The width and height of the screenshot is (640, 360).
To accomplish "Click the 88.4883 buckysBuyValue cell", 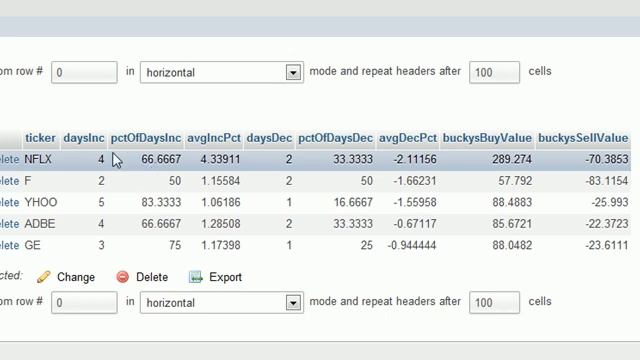I will (512, 202).
